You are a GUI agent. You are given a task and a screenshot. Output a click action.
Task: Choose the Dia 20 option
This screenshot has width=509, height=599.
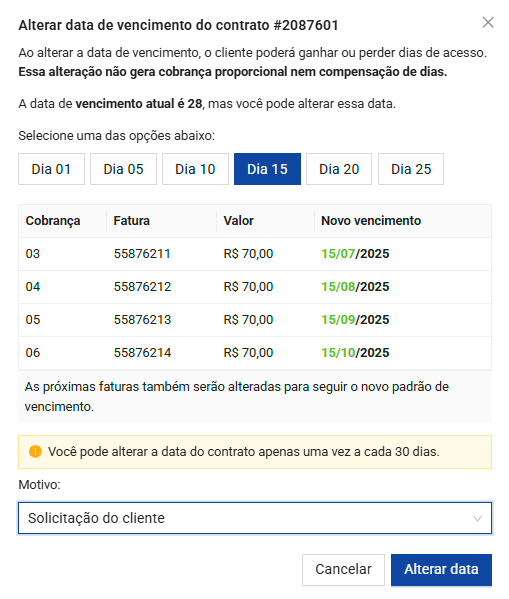point(339,169)
